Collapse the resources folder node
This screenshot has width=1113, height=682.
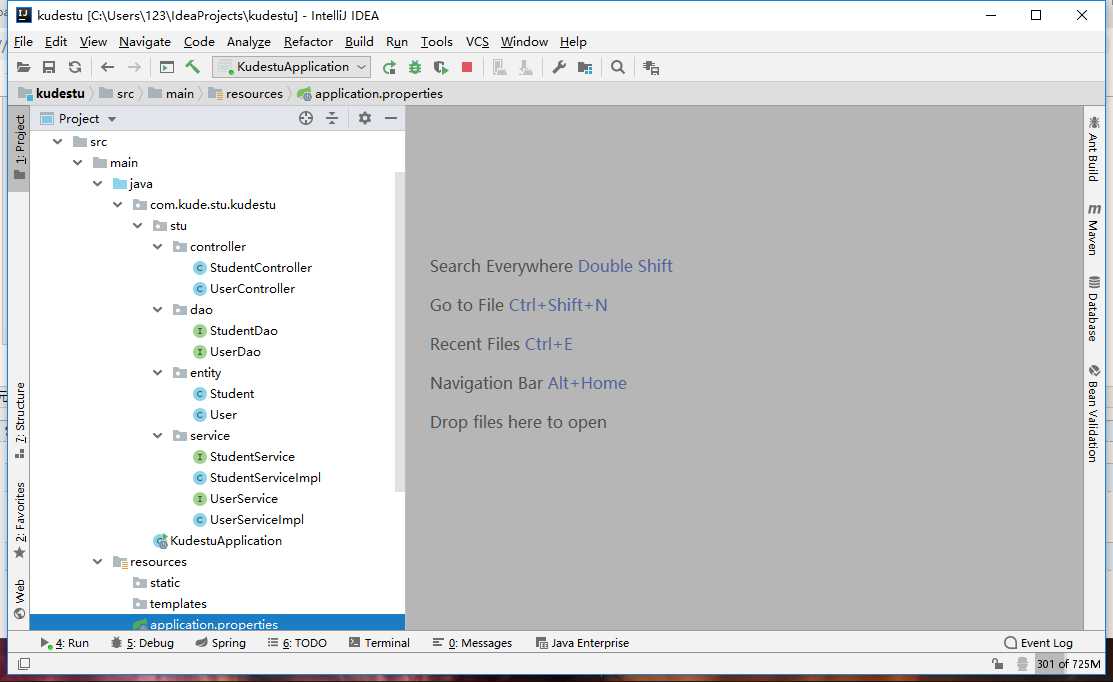pyautogui.click(x=98, y=561)
